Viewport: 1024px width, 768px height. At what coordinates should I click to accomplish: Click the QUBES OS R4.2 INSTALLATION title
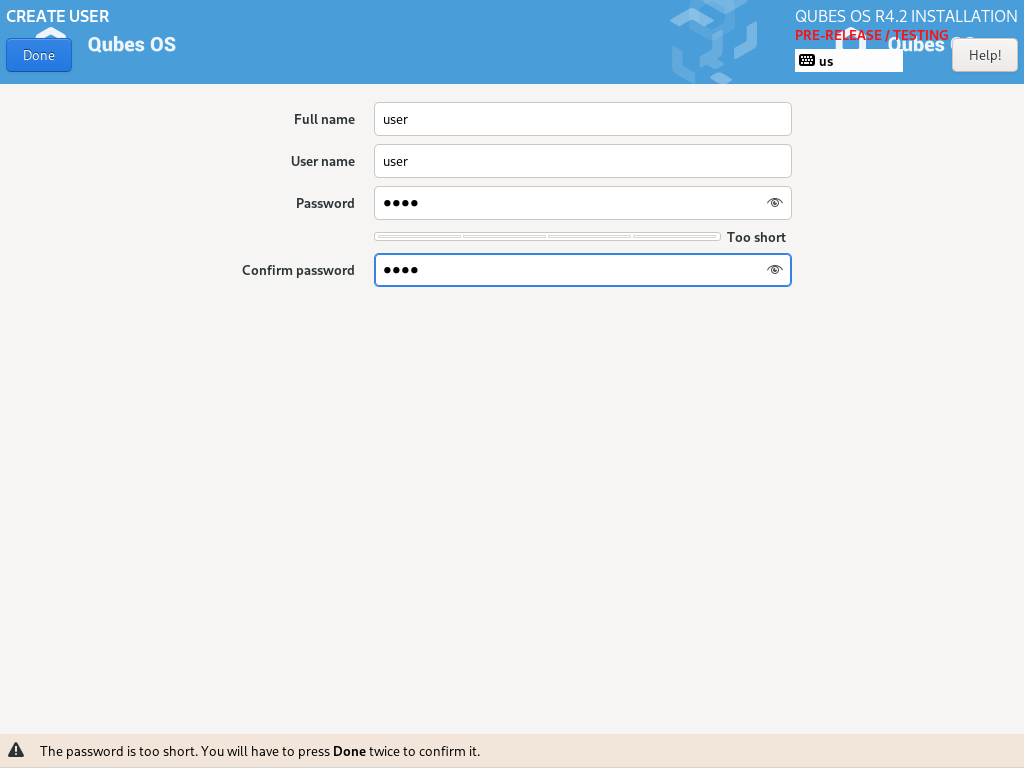[906, 16]
